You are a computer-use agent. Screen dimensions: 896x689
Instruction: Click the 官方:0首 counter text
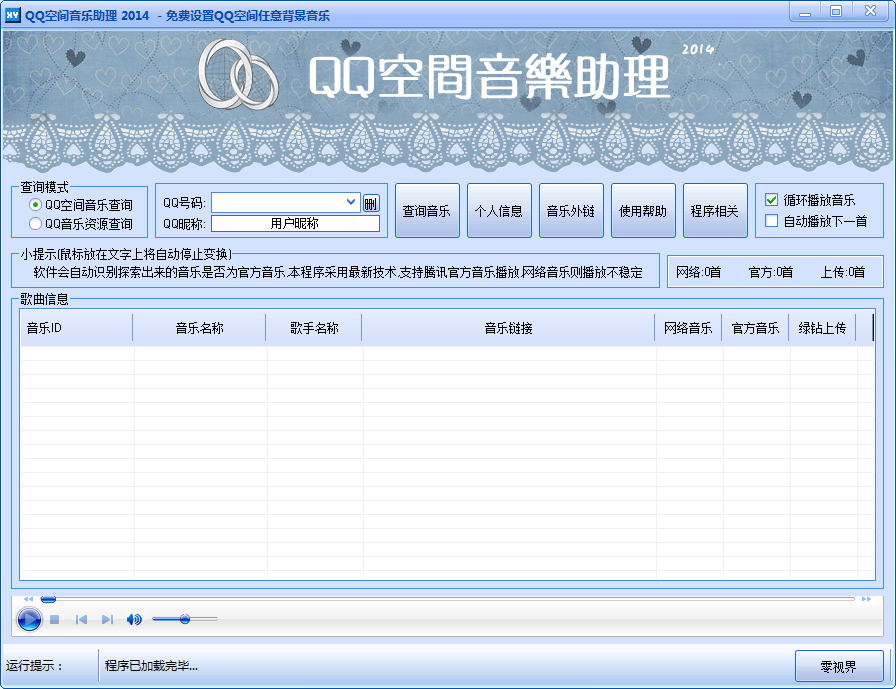pyautogui.click(x=770, y=272)
